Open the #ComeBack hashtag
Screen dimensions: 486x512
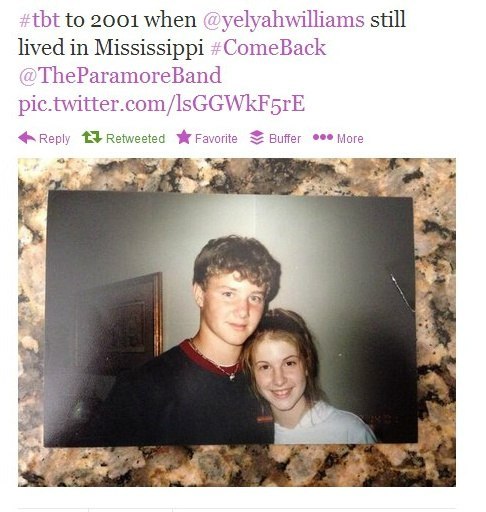click(x=268, y=47)
